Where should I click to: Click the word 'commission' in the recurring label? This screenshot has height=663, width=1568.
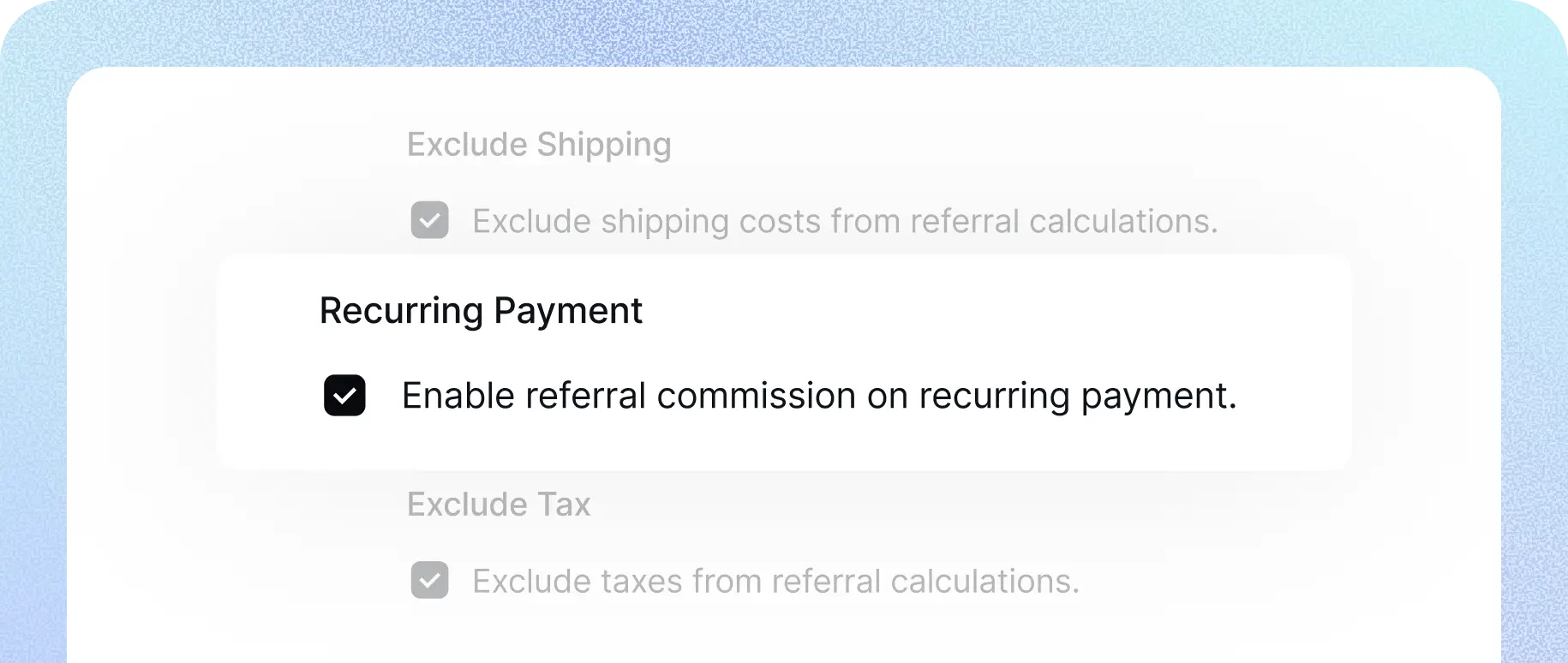coord(756,396)
